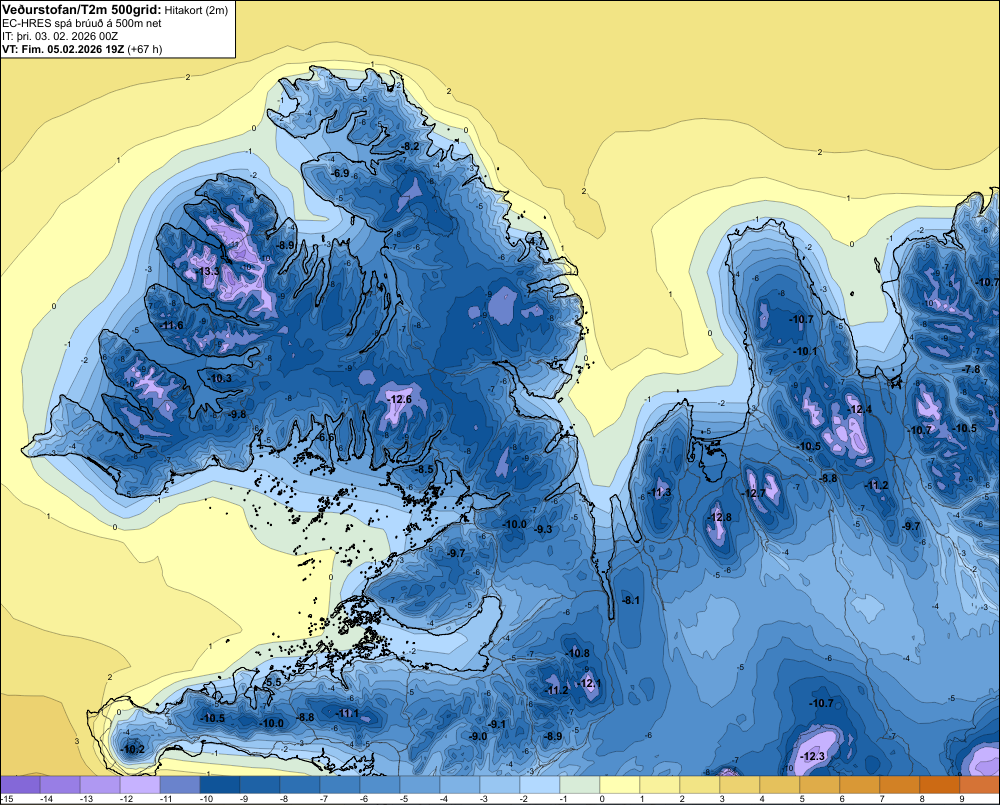Viewport: 1000px width, 805px height.
Task: Click the "-10.3" temperature label
Action: [x=220, y=378]
